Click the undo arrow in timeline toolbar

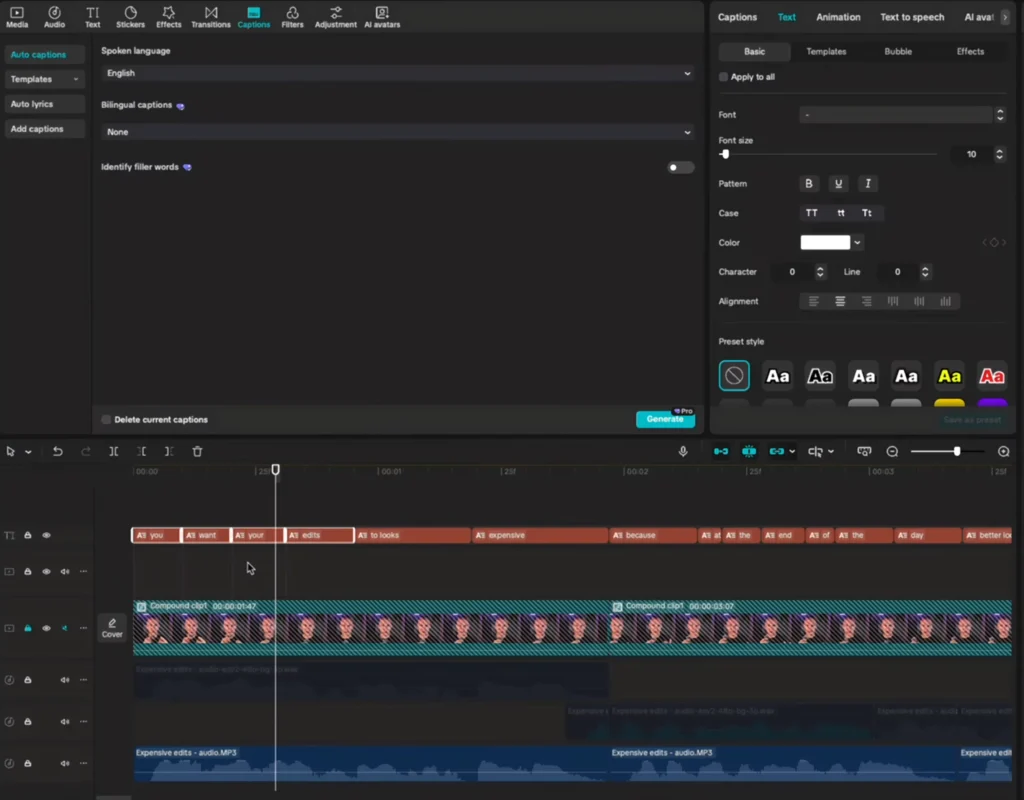57,452
